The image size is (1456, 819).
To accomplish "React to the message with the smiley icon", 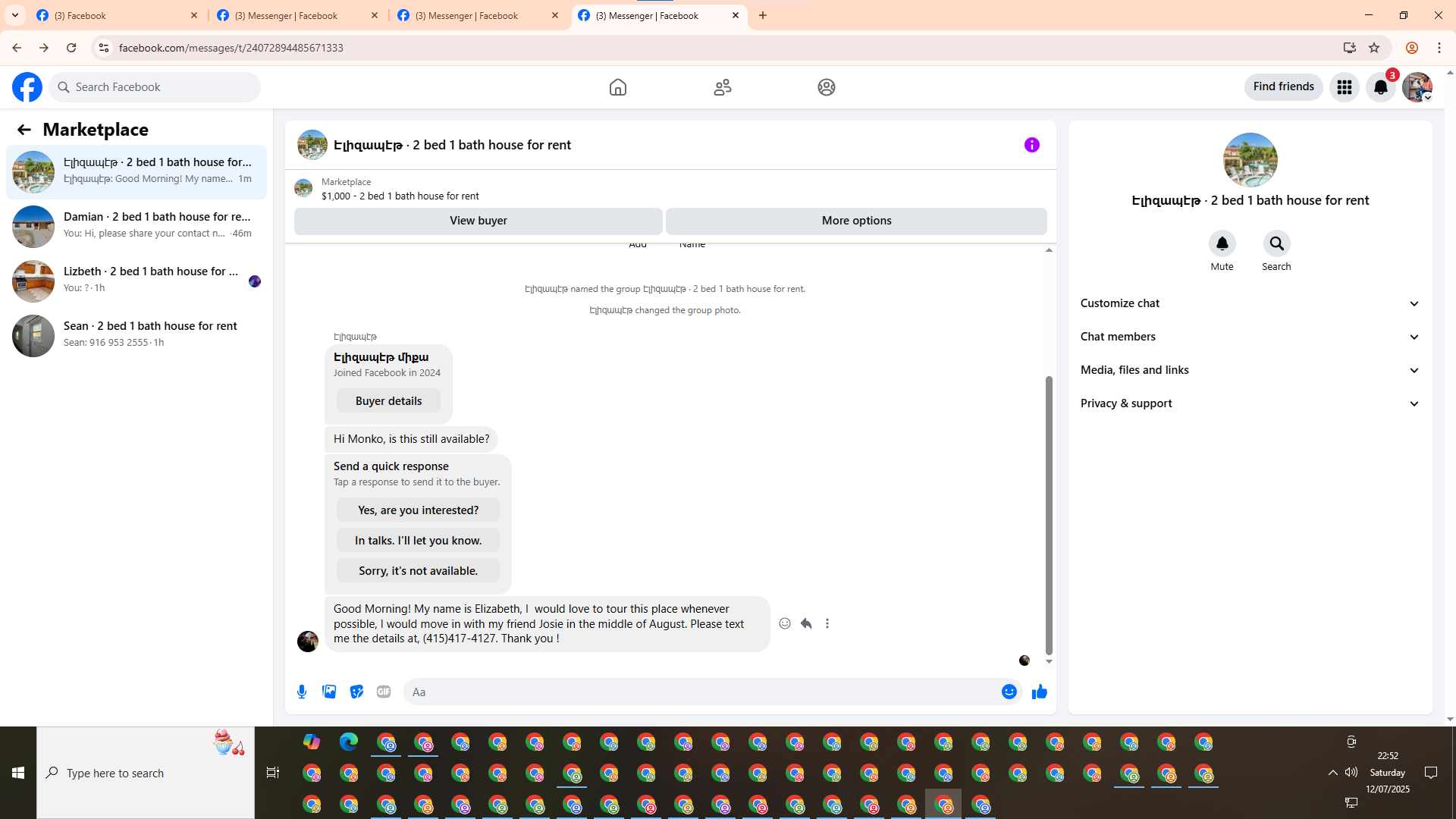I will click(x=785, y=623).
